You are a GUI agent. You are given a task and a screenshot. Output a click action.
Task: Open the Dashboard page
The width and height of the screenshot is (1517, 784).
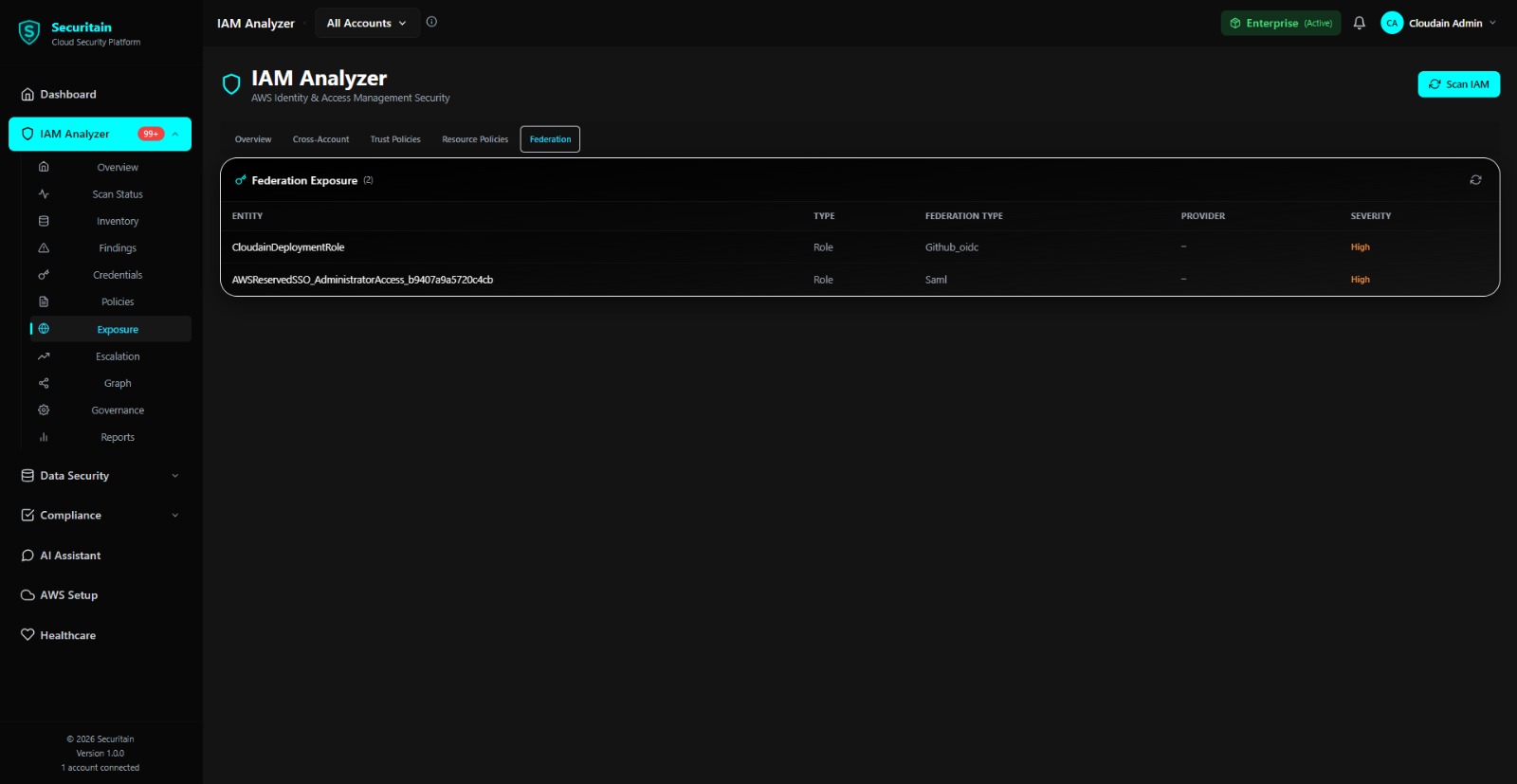pos(100,94)
